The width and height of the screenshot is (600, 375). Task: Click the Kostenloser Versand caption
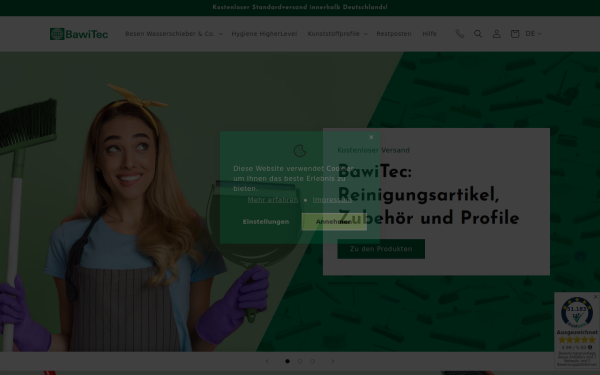click(373, 150)
